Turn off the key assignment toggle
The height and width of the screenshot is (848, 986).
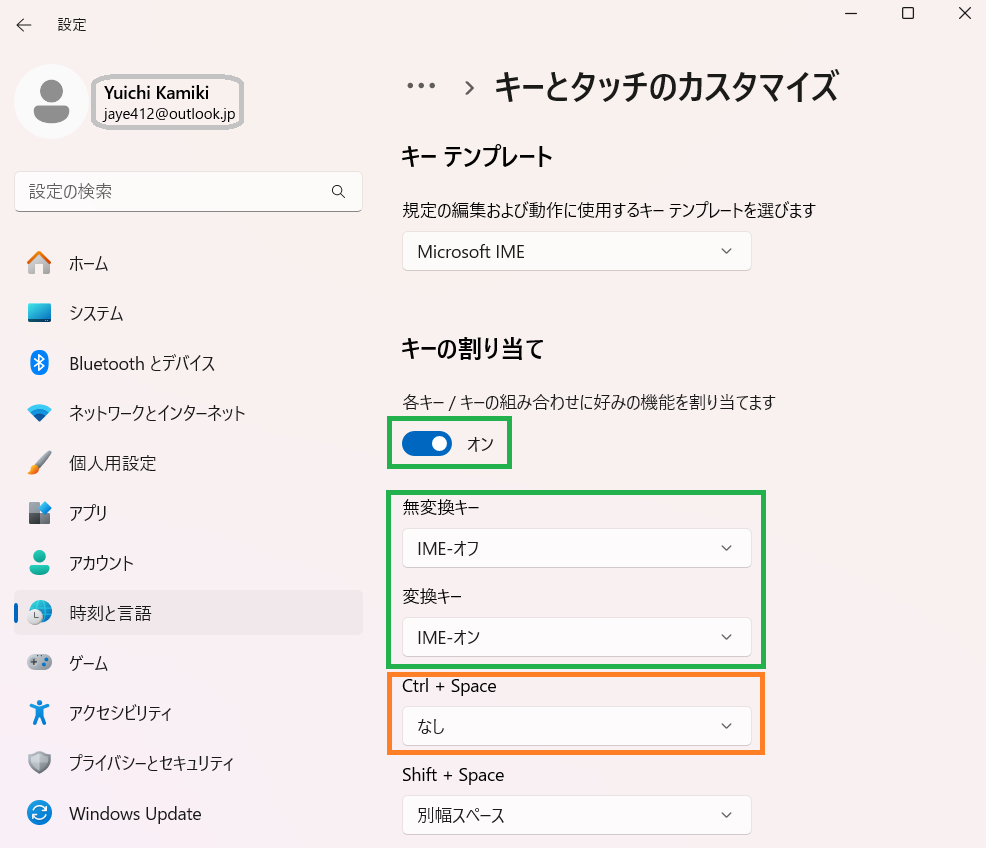(427, 444)
